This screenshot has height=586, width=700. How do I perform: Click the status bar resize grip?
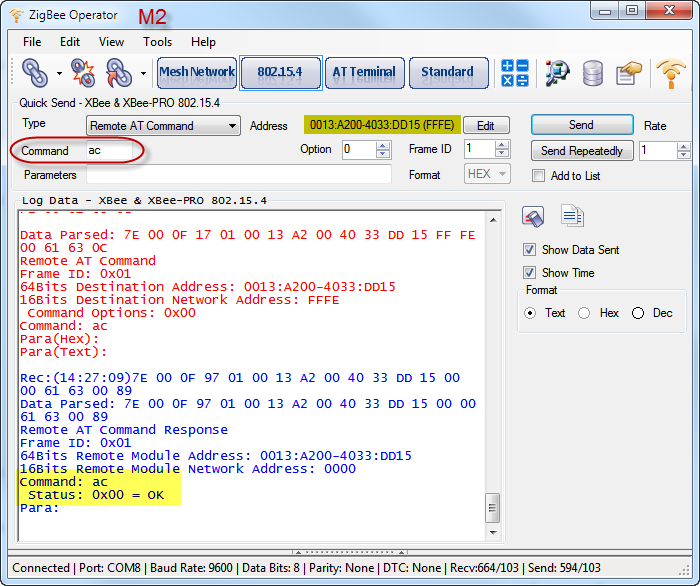click(x=685, y=571)
